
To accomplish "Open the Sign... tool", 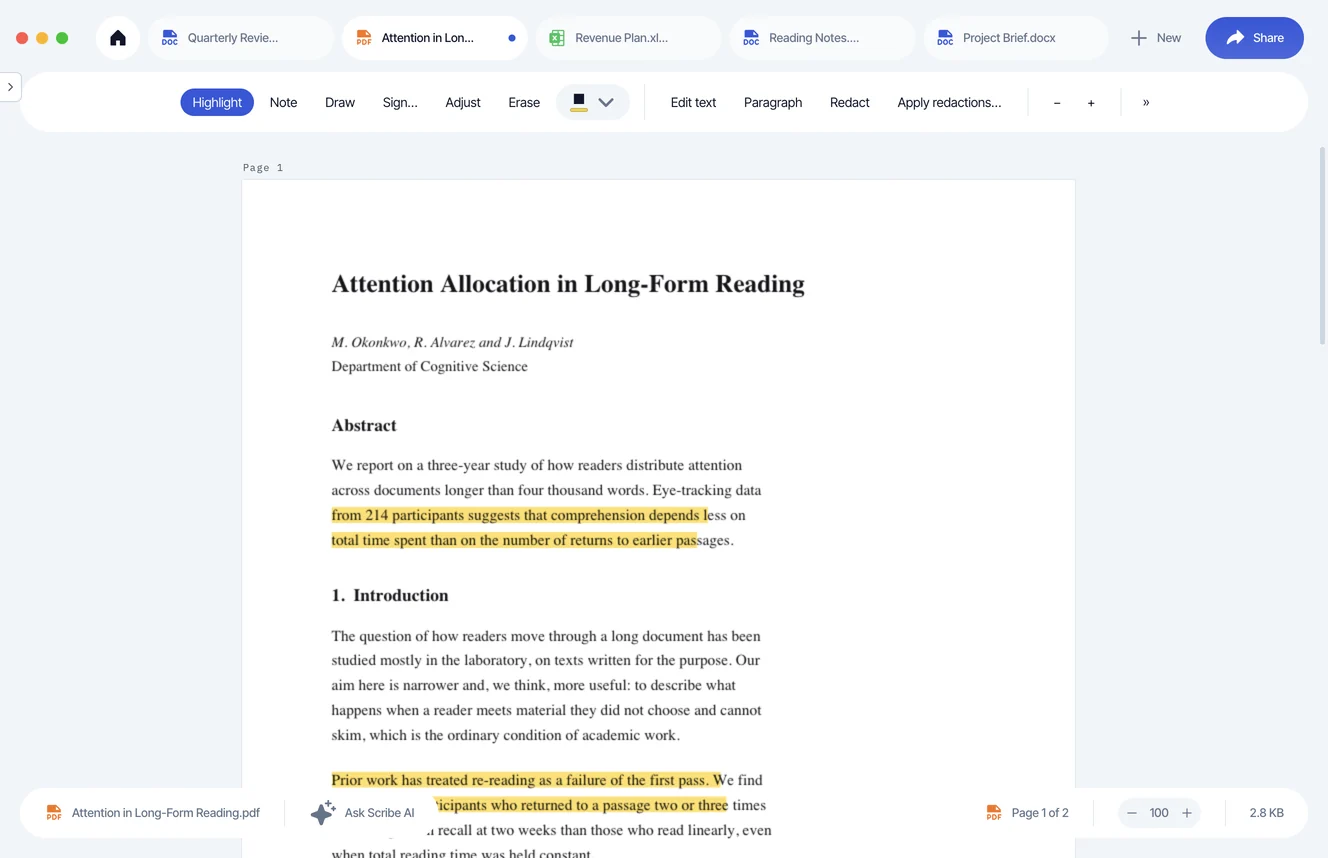I will pos(400,102).
